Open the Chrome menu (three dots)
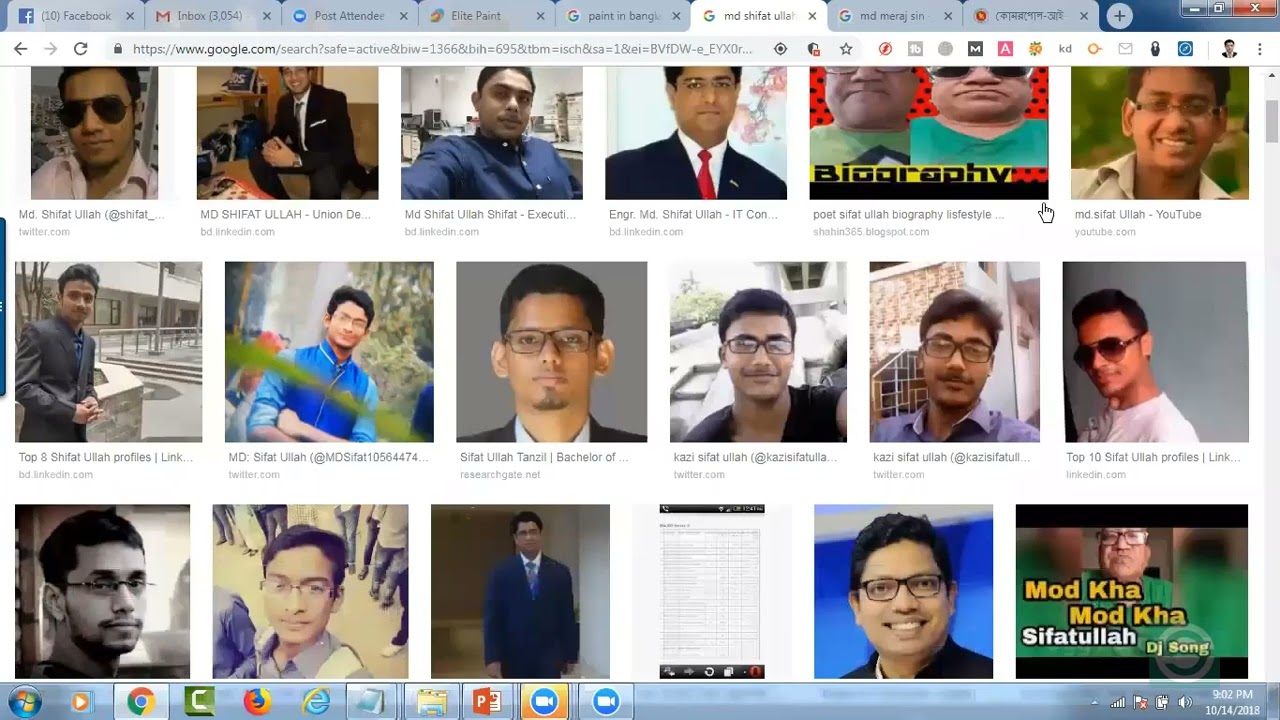This screenshot has height=720, width=1280. (x=1261, y=49)
